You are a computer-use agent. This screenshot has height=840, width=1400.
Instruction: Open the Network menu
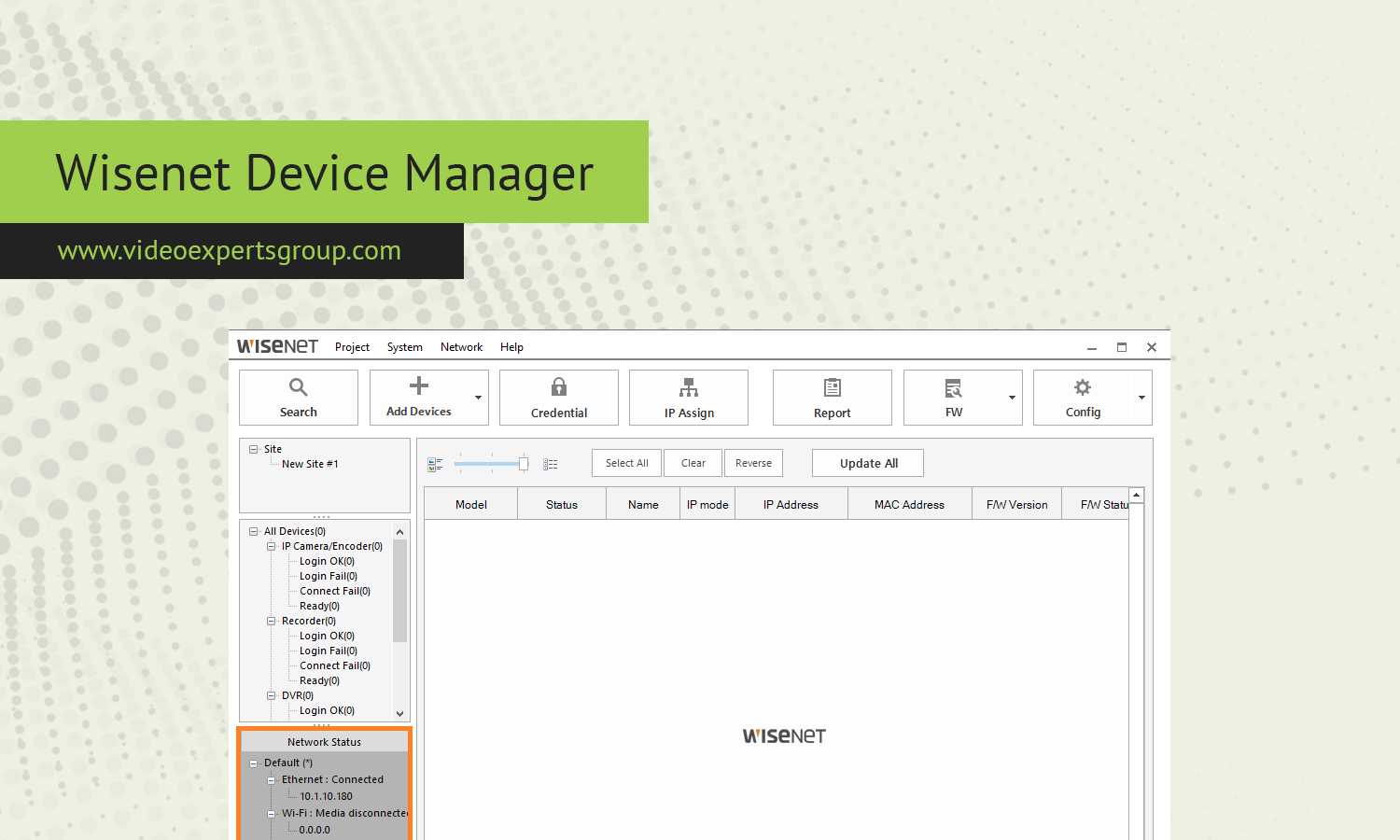pyautogui.click(x=461, y=347)
